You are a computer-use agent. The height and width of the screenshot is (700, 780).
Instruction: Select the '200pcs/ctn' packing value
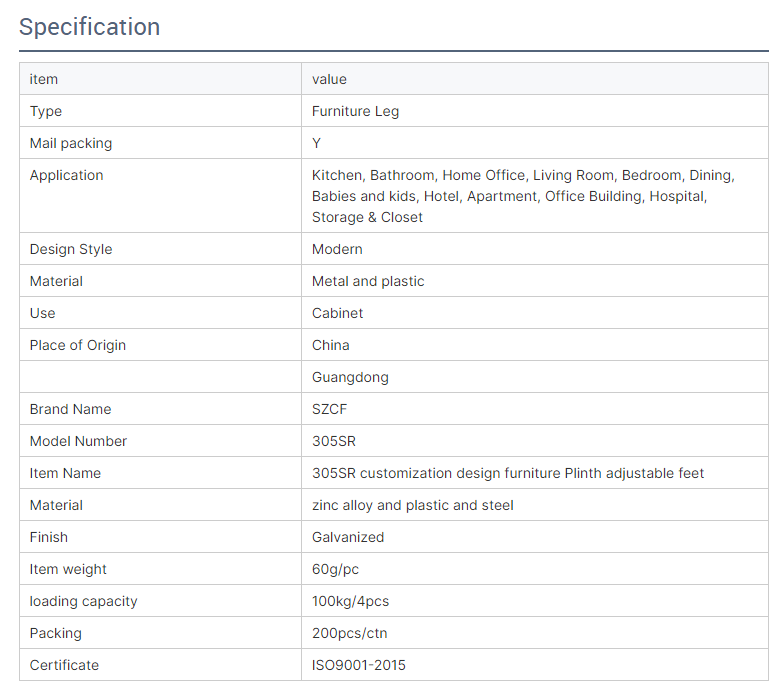pos(349,633)
